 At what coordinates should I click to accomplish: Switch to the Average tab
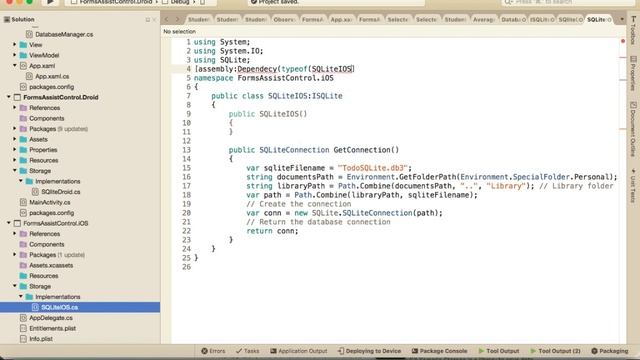484,20
